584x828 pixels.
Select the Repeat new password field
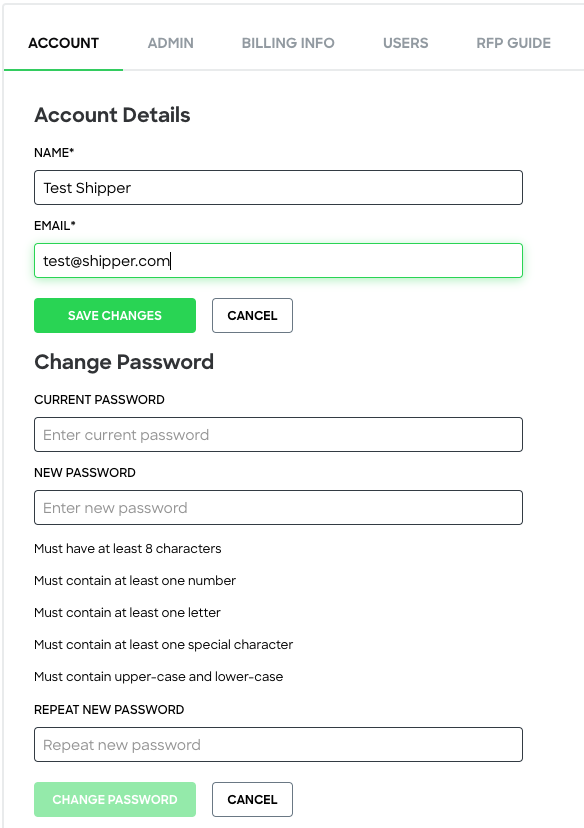click(278, 745)
